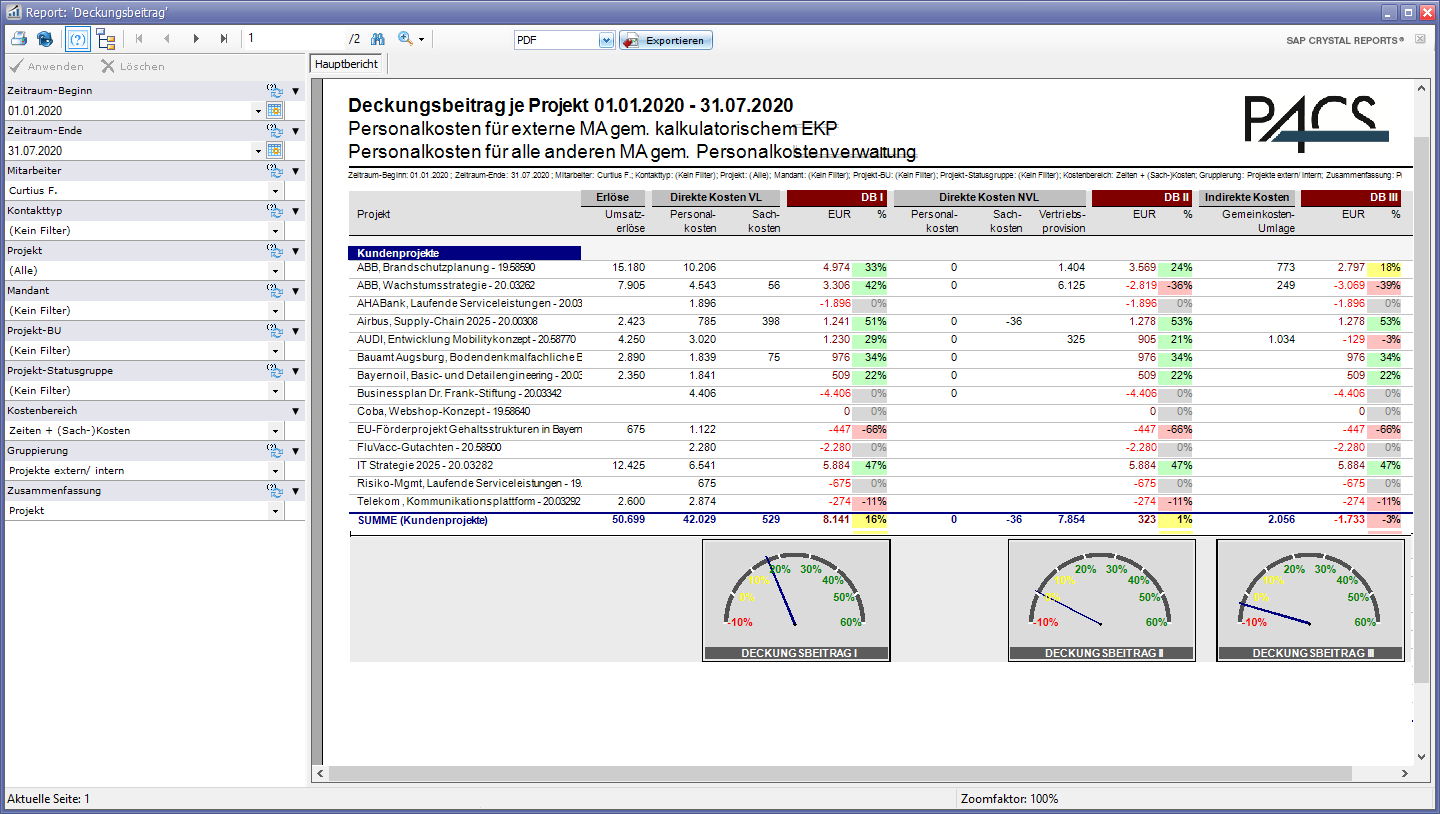
Task: Toggle the group tree panel
Action: click(x=106, y=40)
